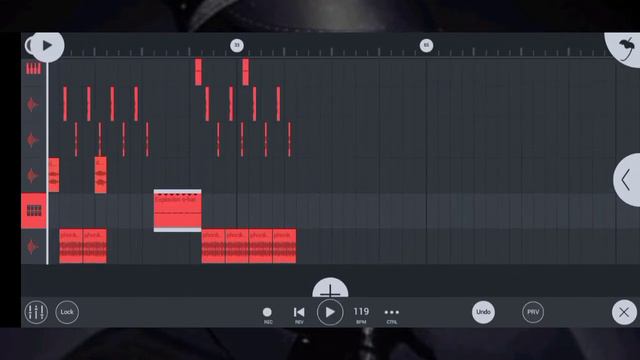
Task: Open the FL Studio fruit logo menu
Action: 625,48
